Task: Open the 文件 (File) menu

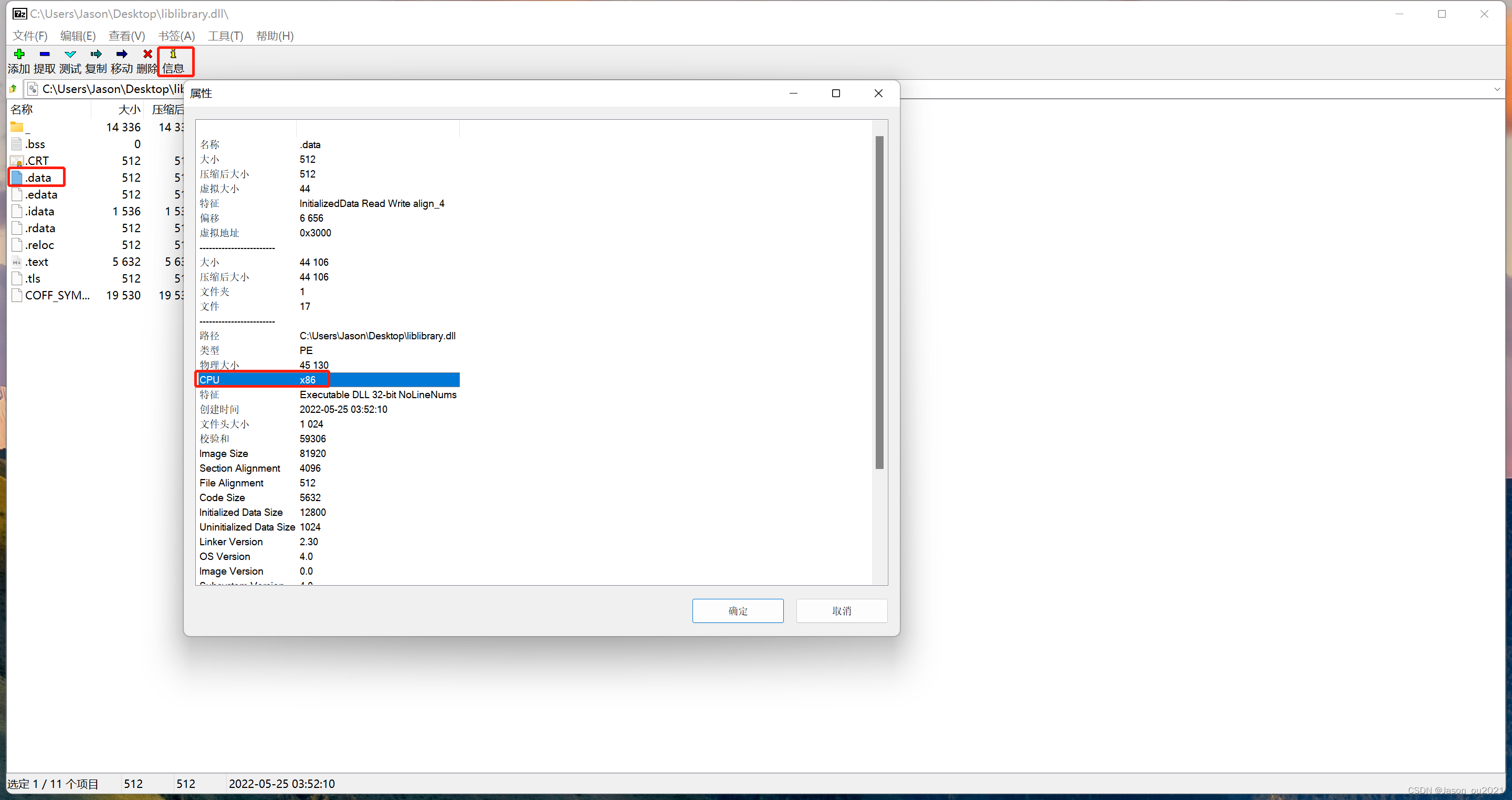Action: click(x=30, y=36)
